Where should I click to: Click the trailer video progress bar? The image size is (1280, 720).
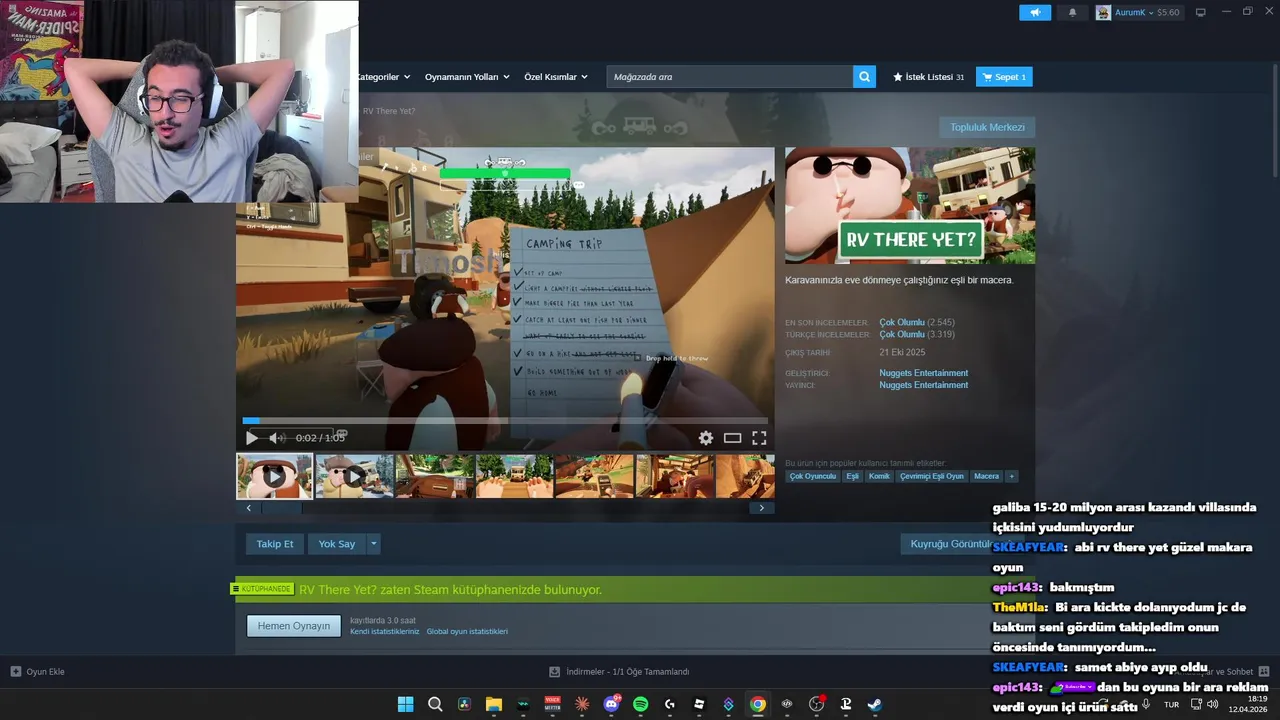pos(505,421)
